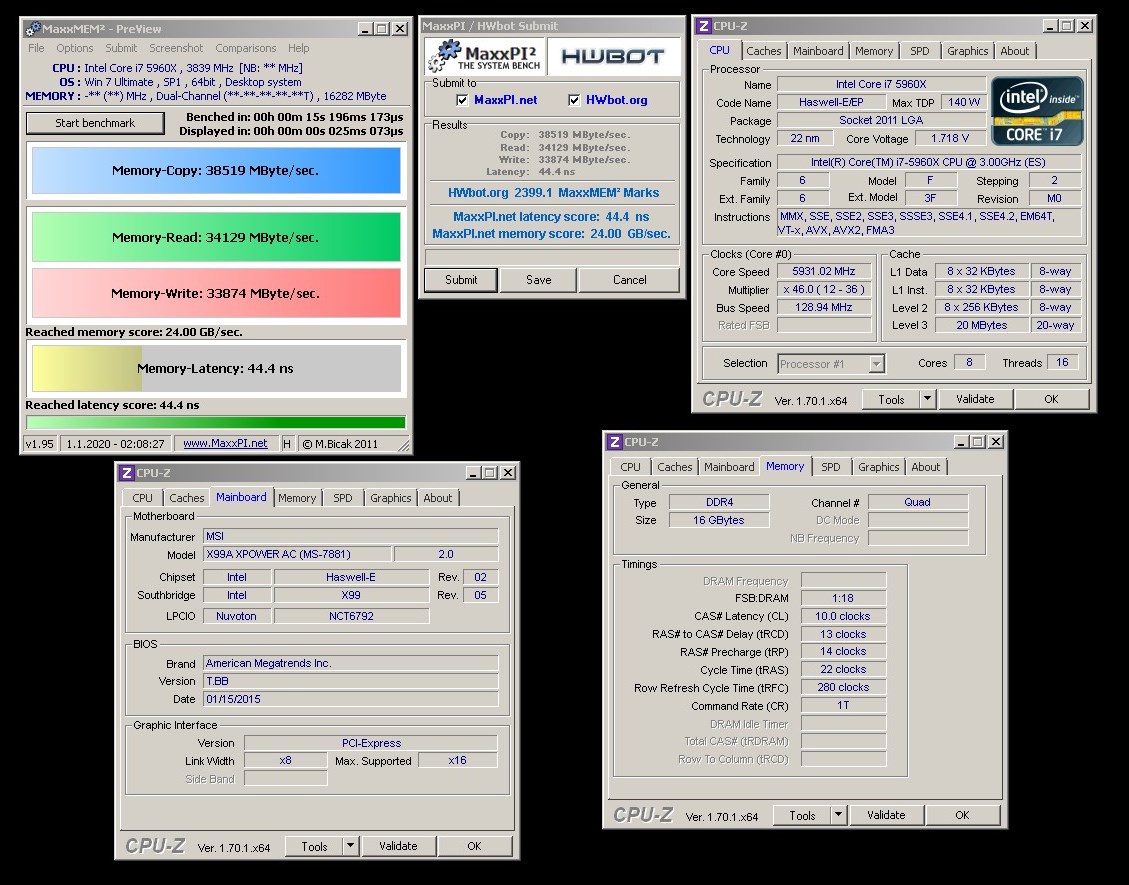This screenshot has height=885, width=1129.
Task: Click the Intel Core i7 inside badge
Action: [x=1037, y=112]
